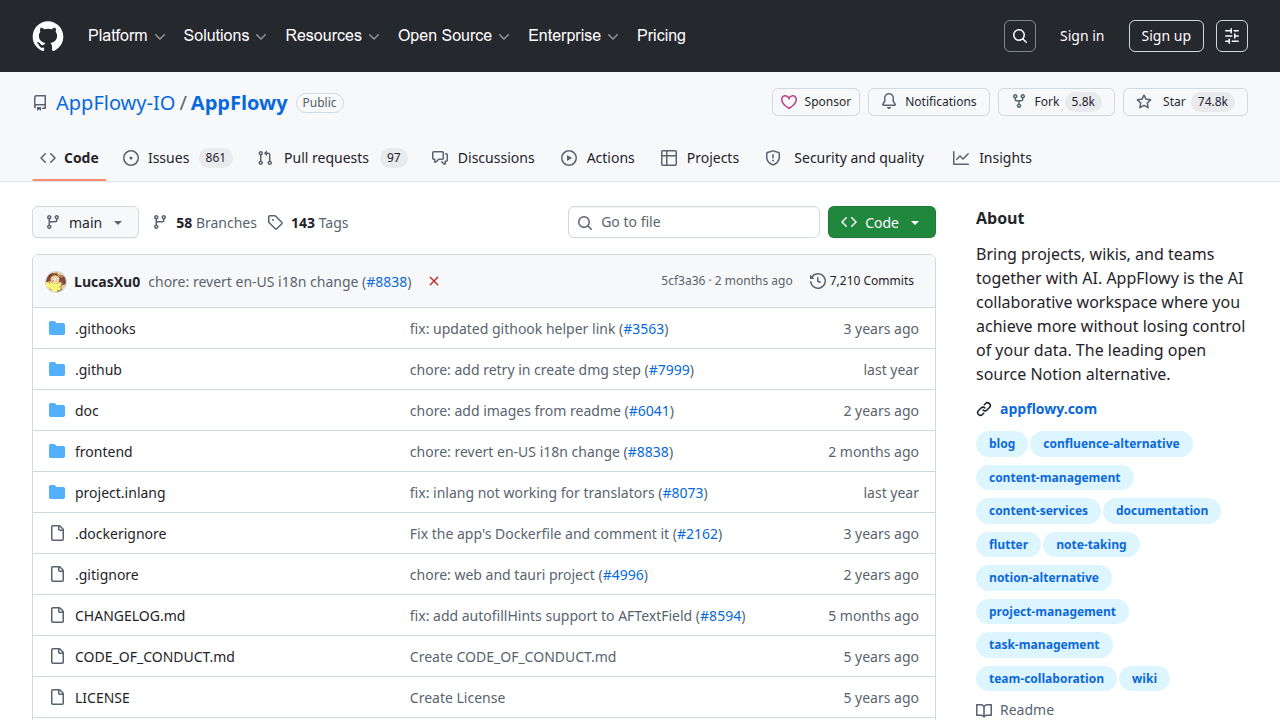The height and width of the screenshot is (720, 1280).
Task: Click the note-taking topic tag
Action: coord(1091,545)
